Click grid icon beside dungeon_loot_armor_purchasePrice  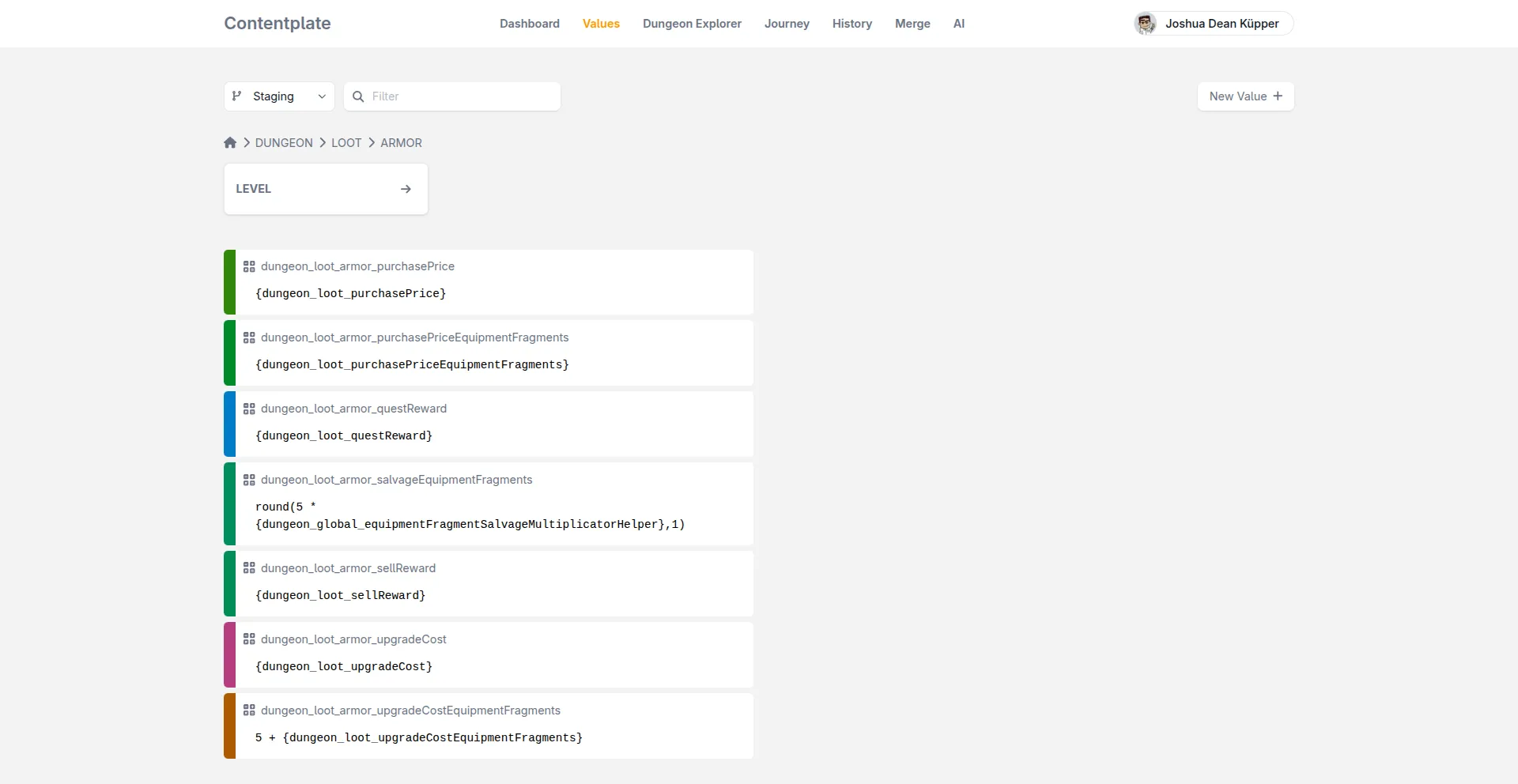(x=249, y=266)
